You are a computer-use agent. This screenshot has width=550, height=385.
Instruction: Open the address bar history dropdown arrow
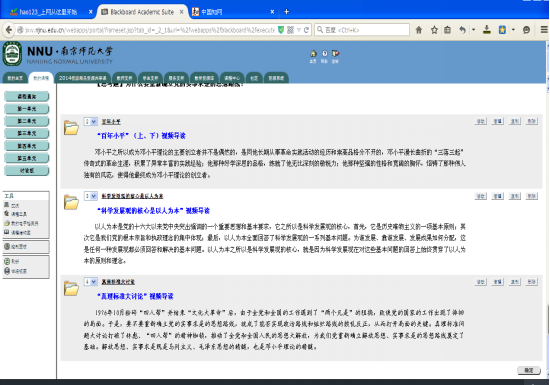coord(299,30)
